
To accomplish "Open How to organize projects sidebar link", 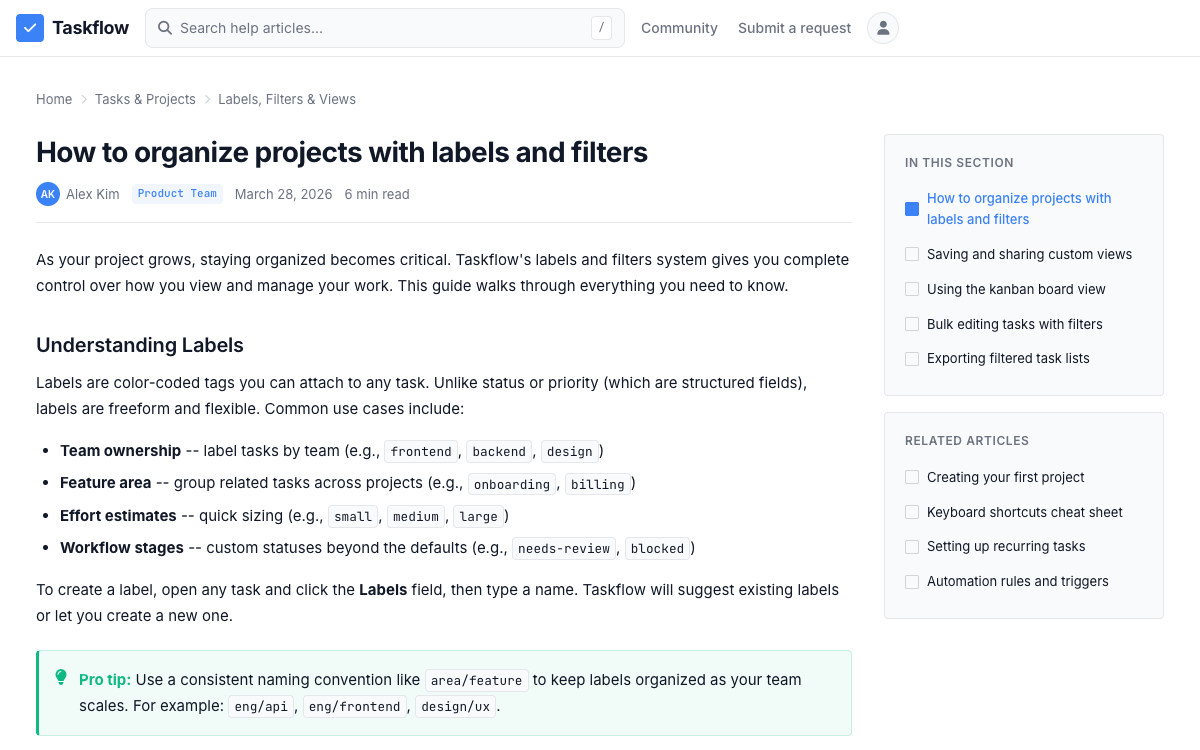I will [x=1019, y=209].
